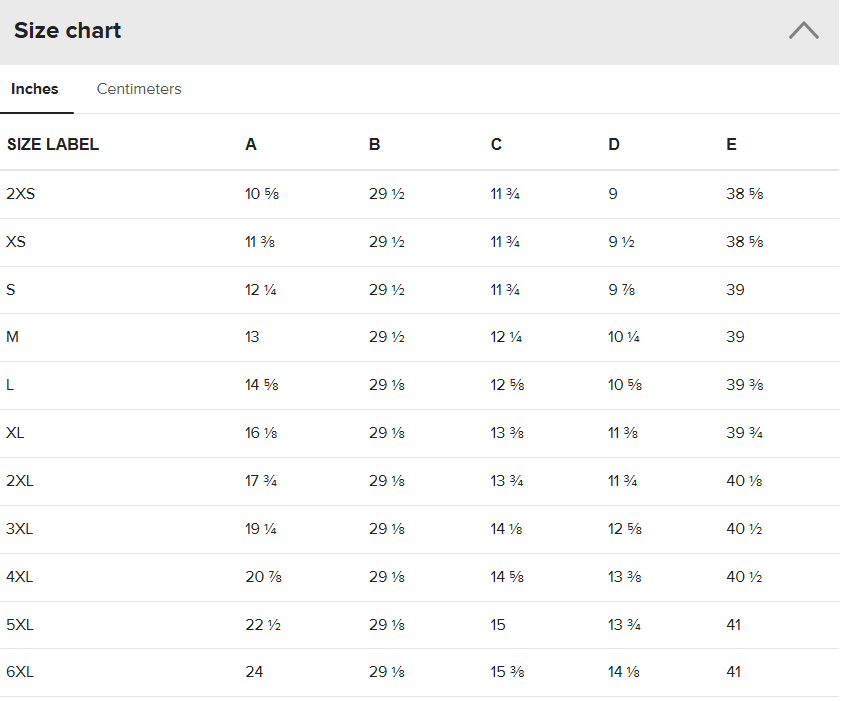This screenshot has width=842, height=701.
Task: Switch to the Centimeters tab
Action: click(139, 89)
